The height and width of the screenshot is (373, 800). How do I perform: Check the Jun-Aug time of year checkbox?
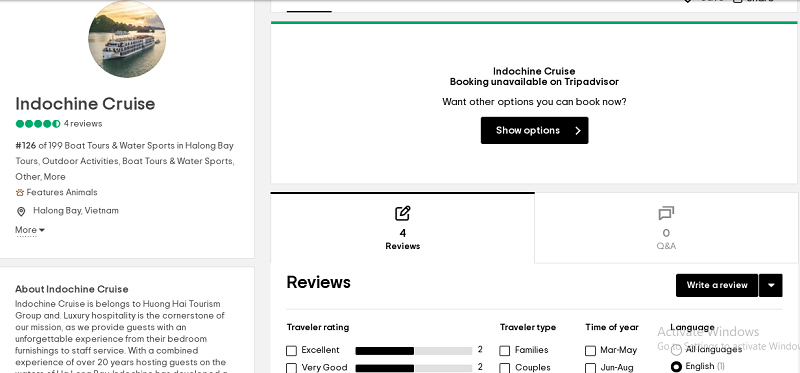coord(590,368)
